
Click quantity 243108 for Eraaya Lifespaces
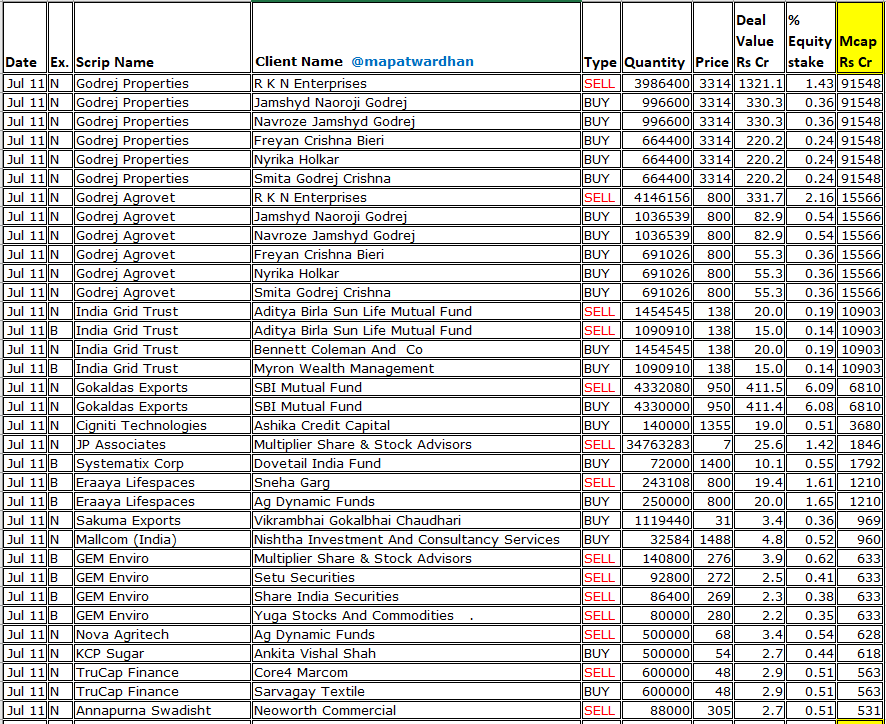tap(657, 483)
